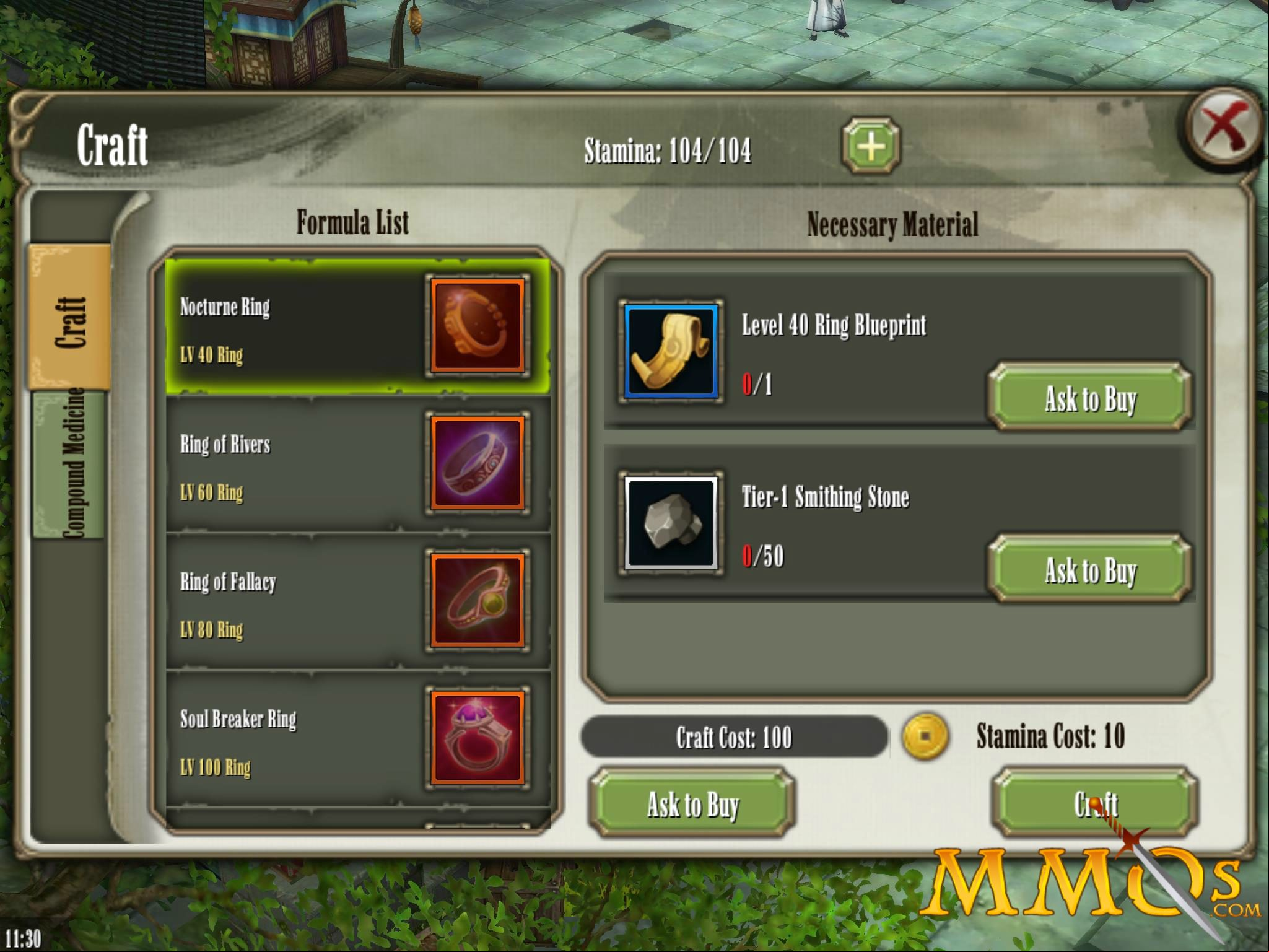
Task: Pick the Soul Breaker Ring LV 100 formula
Action: [x=358, y=739]
